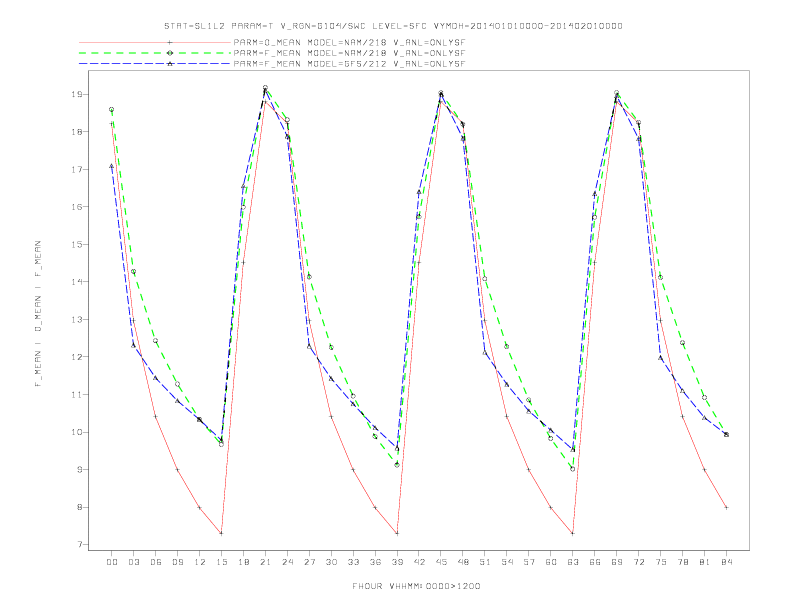Click x-axis forecast hour label 48
This screenshot has width=792, height=612.
(463, 562)
